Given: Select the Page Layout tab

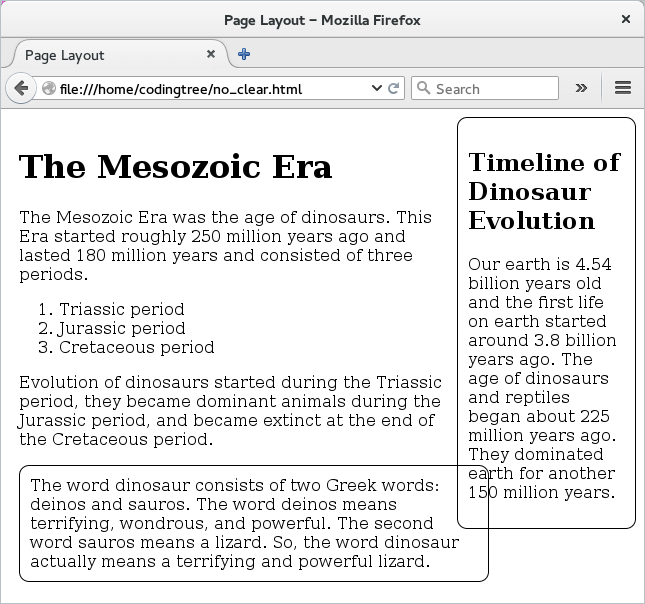Looking at the screenshot, I should [100, 55].
